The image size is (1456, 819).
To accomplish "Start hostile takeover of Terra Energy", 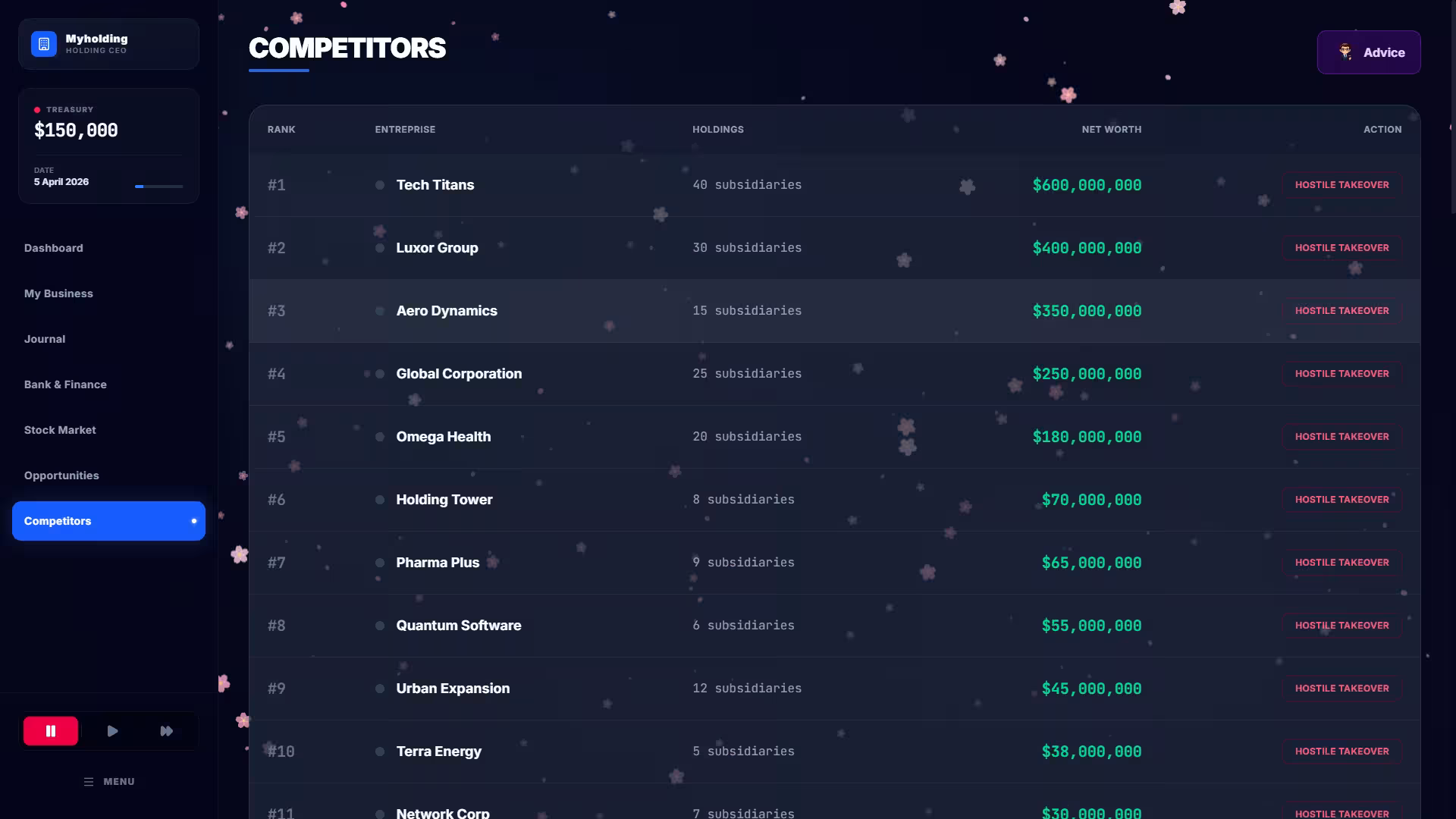I will click(x=1342, y=752).
